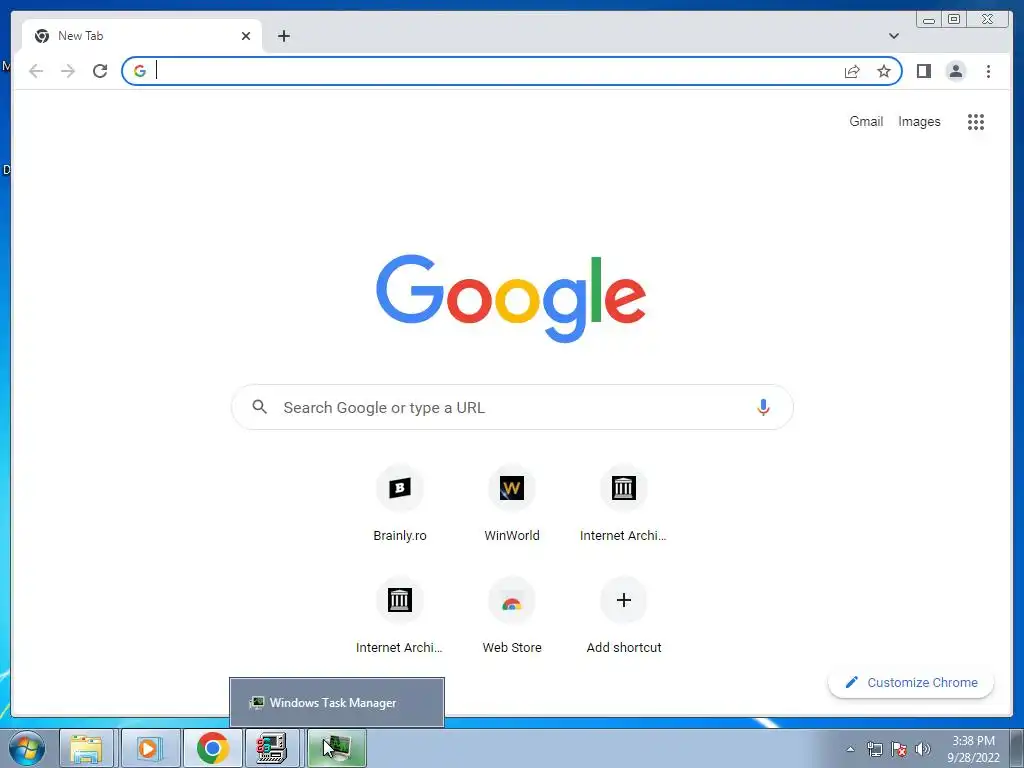The image size is (1024, 768).
Task: Show hidden system tray icons
Action: [850, 749]
